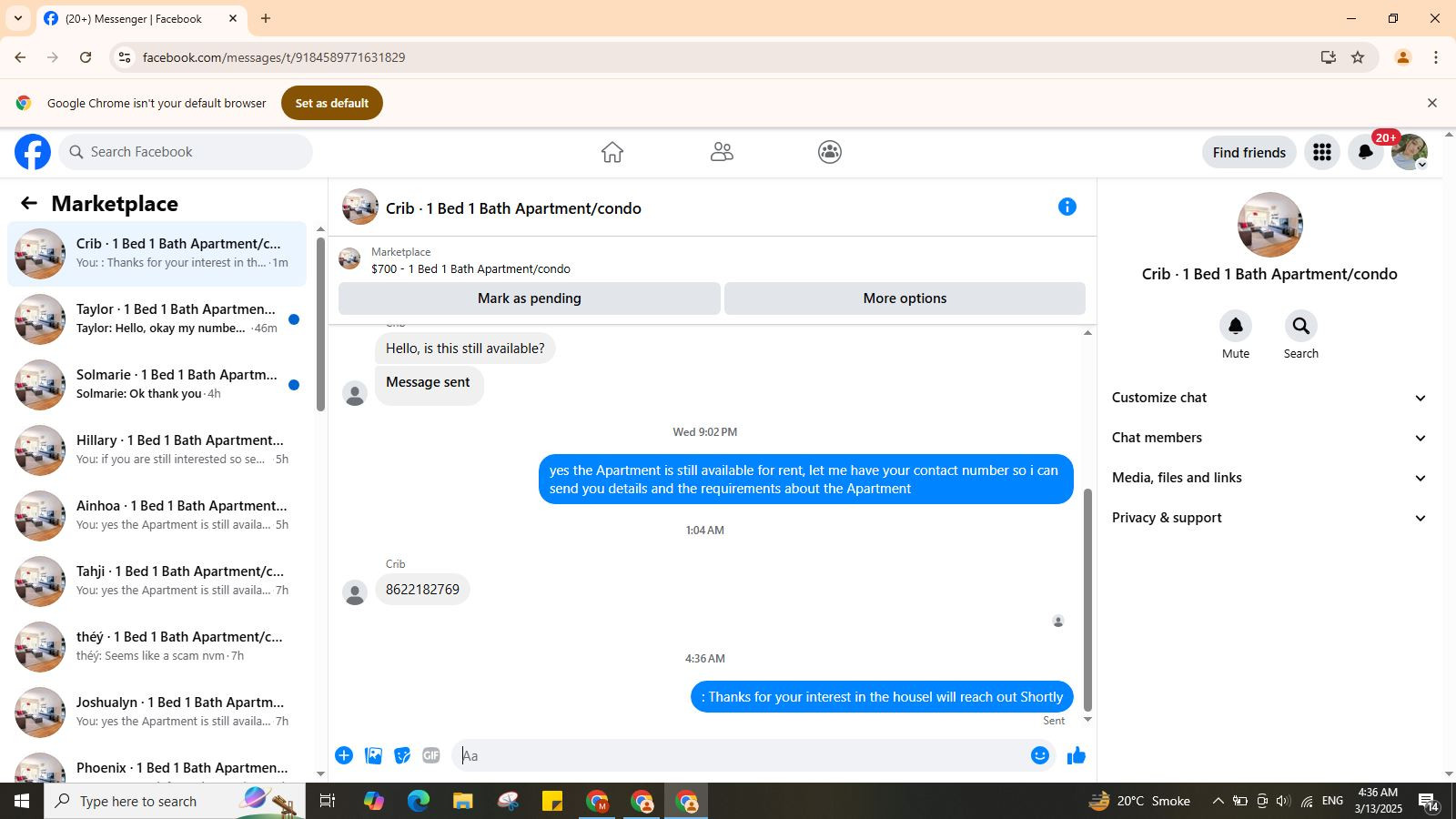The image size is (1456, 819).
Task: Open more actions plus icon in composer
Action: (x=344, y=755)
